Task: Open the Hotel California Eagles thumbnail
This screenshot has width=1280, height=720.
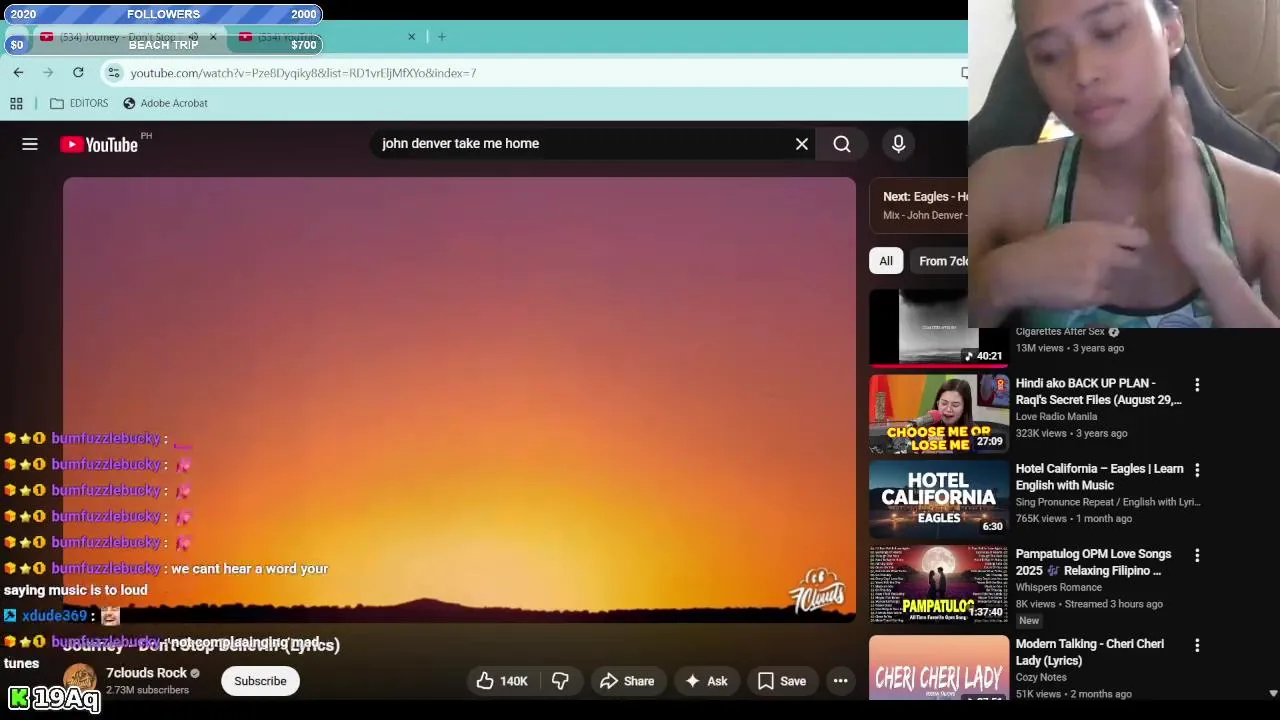Action: (x=939, y=499)
